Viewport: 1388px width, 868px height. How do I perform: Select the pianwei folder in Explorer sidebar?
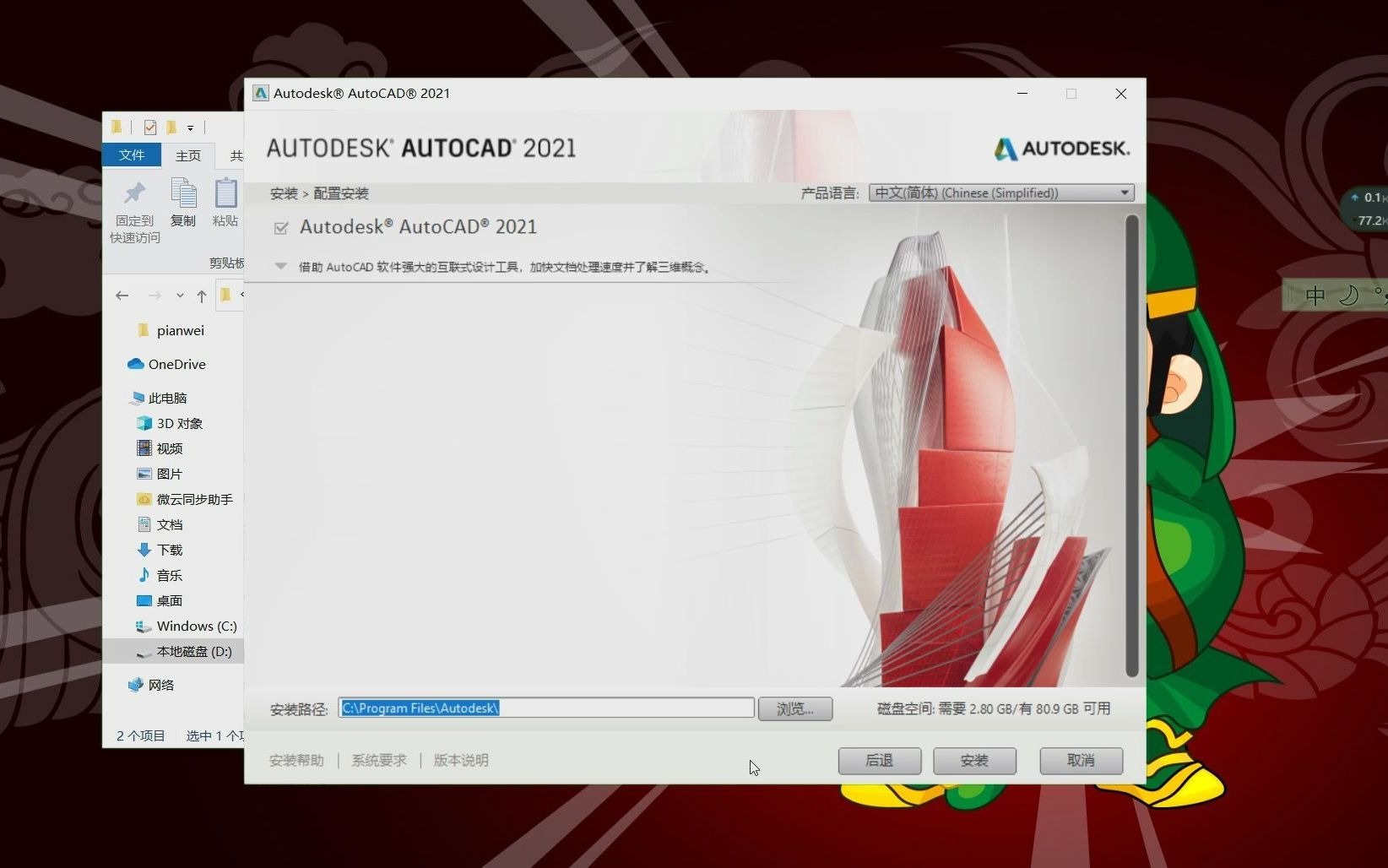[x=180, y=330]
